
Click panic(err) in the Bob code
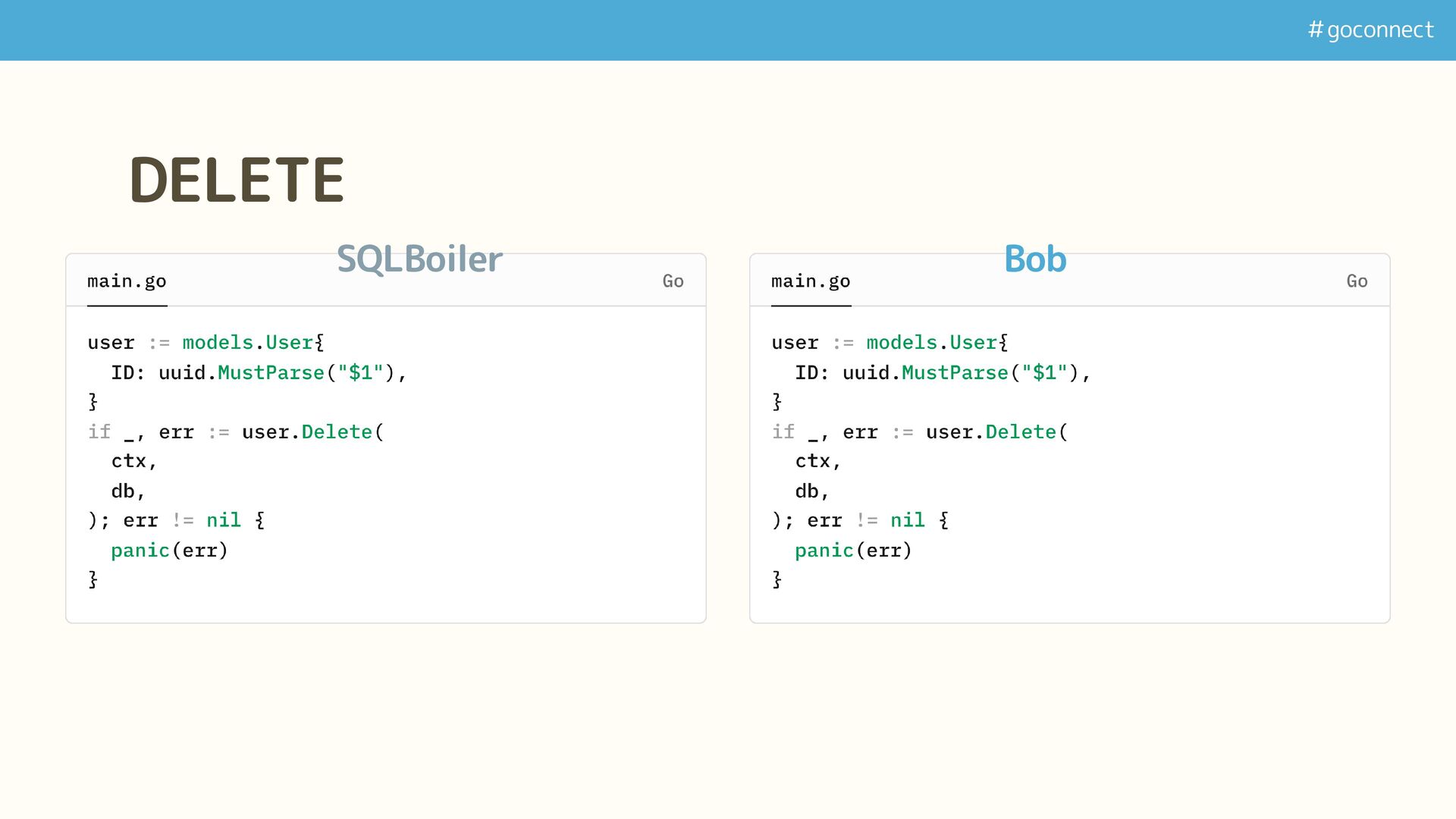[x=853, y=551]
